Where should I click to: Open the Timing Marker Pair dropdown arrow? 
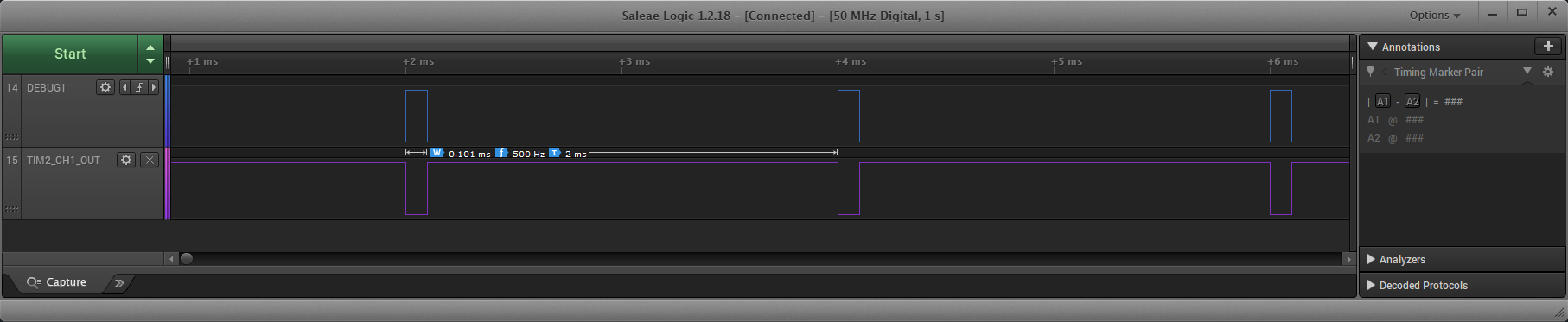(x=1527, y=71)
